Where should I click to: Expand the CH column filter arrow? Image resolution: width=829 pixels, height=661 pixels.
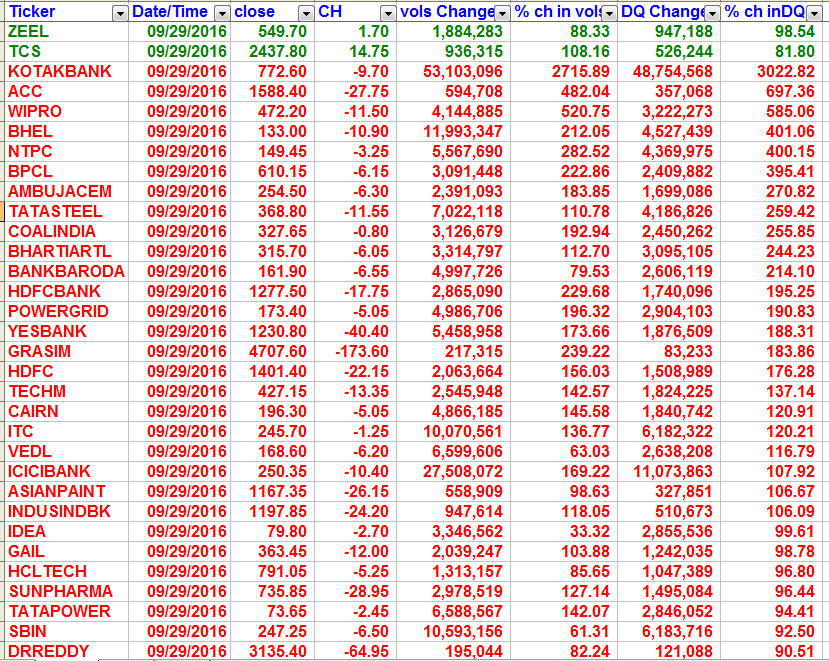pos(387,12)
